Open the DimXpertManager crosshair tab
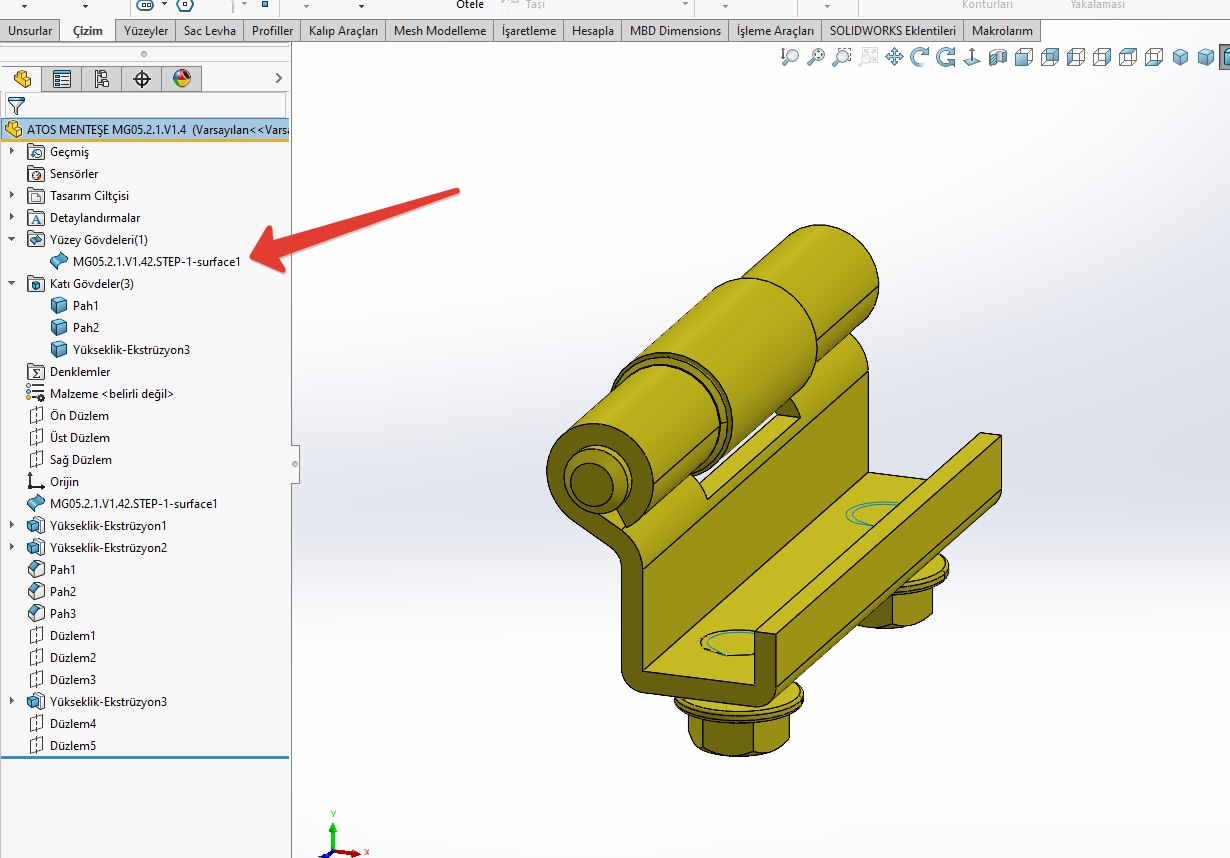The image size is (1230, 858). click(142, 79)
